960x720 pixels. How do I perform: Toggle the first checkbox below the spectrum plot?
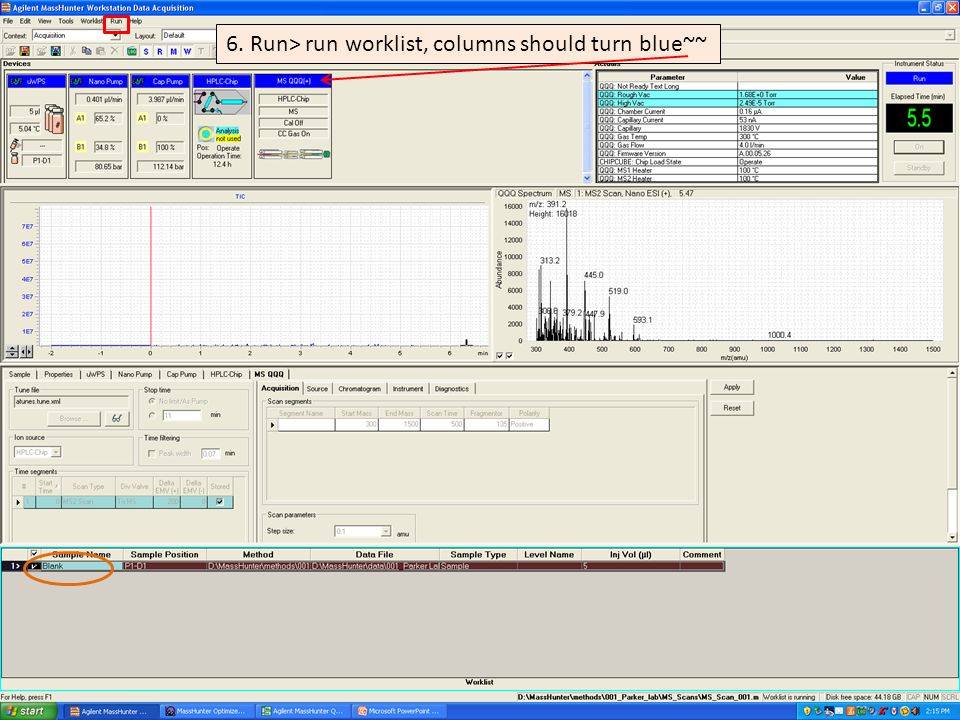coord(500,356)
